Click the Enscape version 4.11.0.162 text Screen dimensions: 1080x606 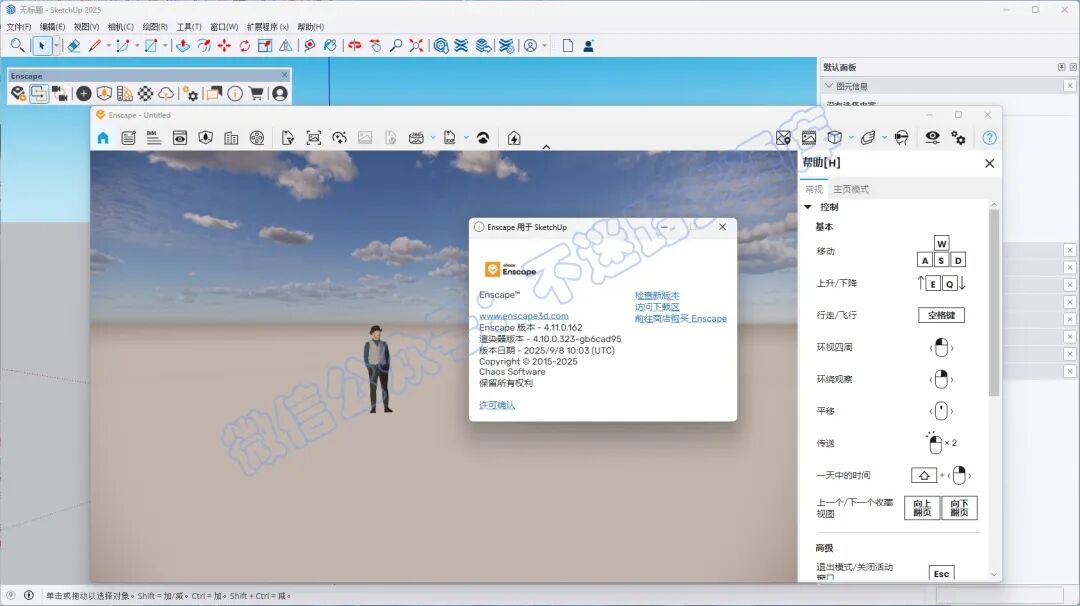[530, 328]
